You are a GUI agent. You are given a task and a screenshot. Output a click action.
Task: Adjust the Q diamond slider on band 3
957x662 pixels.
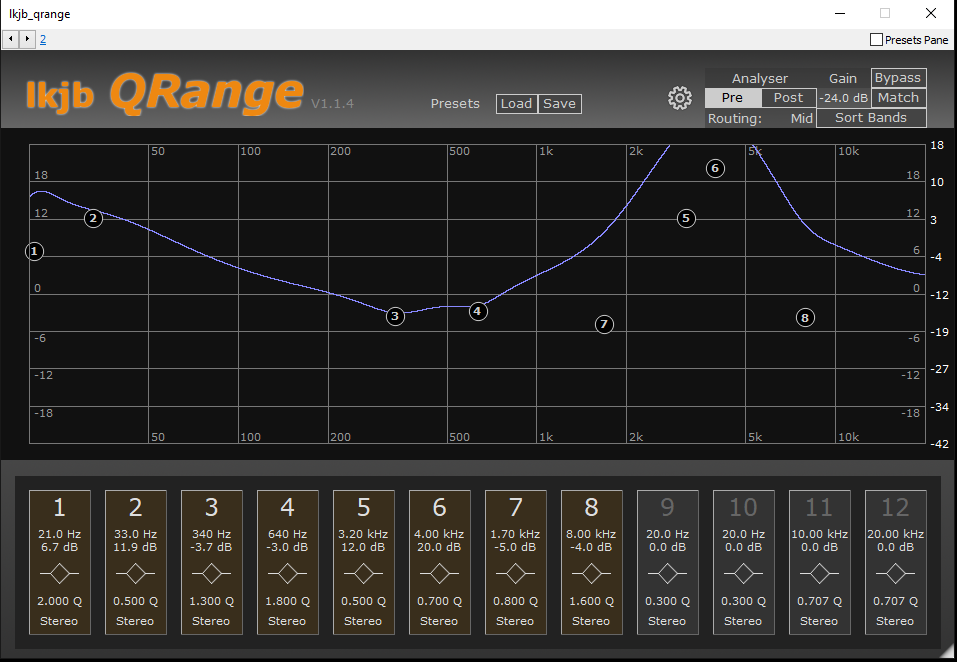(x=211, y=575)
